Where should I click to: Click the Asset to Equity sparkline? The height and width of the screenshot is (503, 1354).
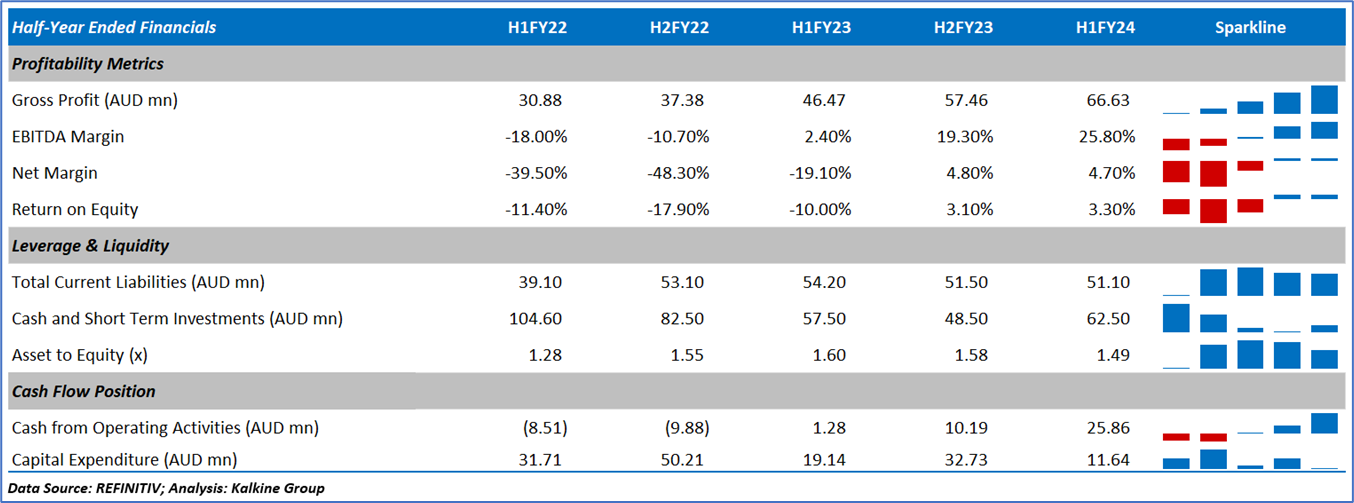point(1250,355)
